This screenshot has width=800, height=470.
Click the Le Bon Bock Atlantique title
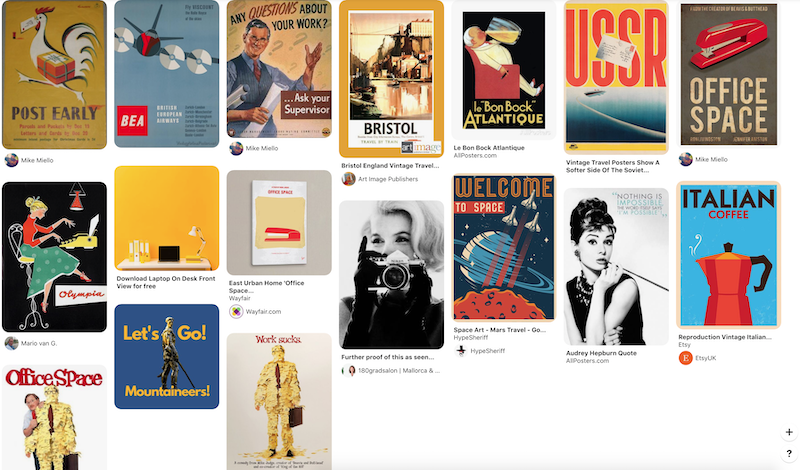coord(489,148)
